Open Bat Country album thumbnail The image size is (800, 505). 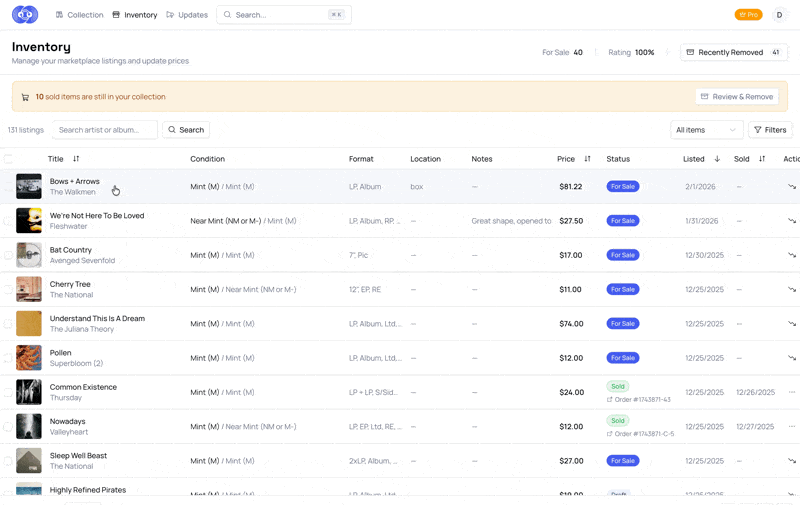click(x=29, y=255)
